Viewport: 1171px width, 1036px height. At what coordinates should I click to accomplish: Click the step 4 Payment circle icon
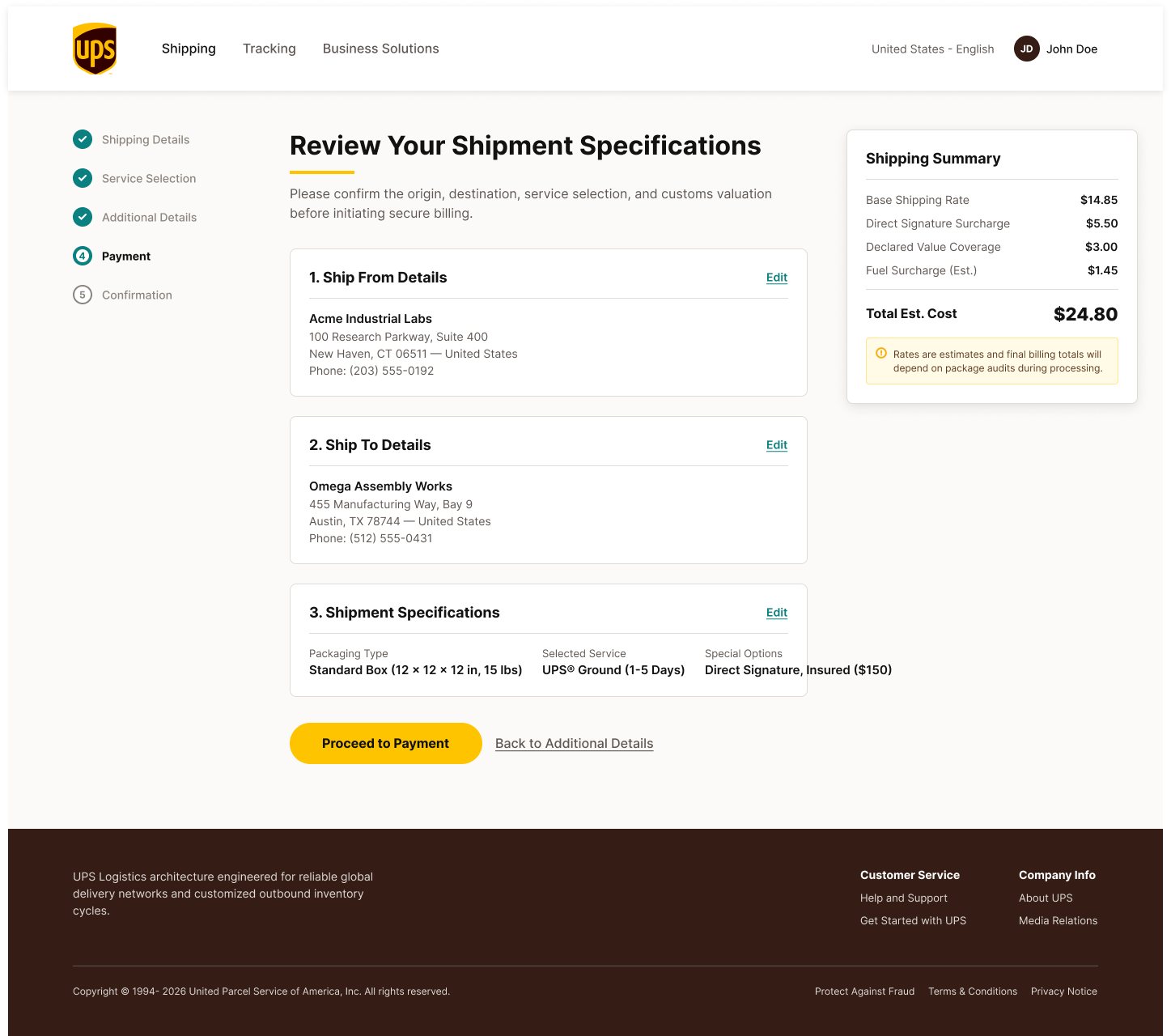pos(83,256)
